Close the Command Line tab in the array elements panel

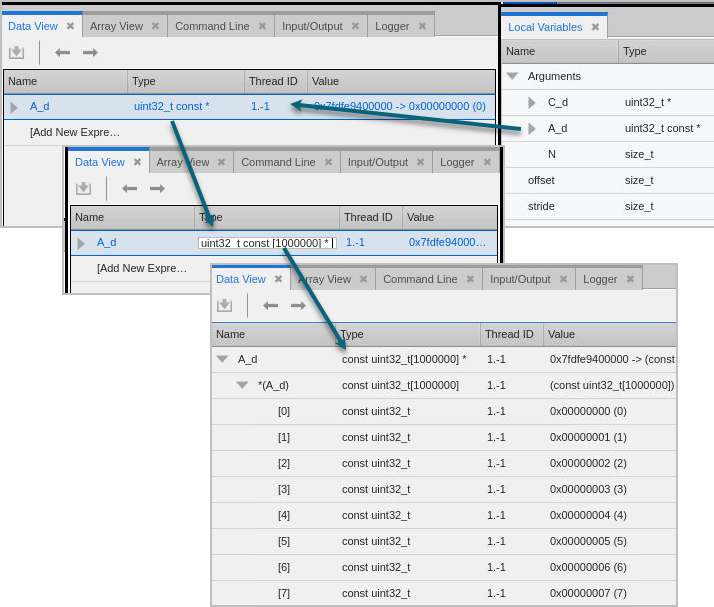tap(470, 279)
